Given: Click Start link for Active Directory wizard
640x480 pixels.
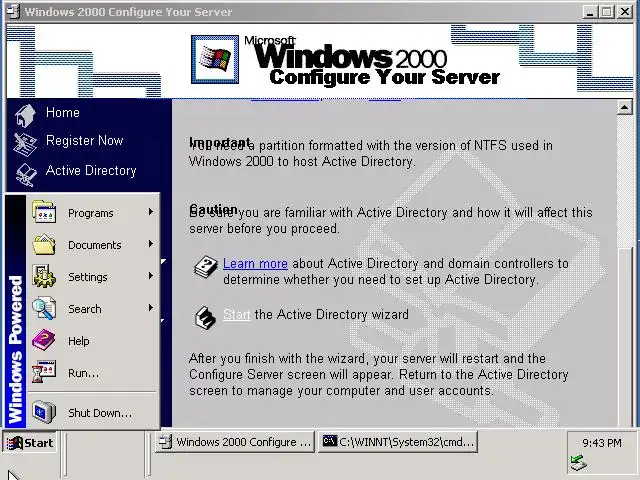Looking at the screenshot, I should click(x=236, y=314).
